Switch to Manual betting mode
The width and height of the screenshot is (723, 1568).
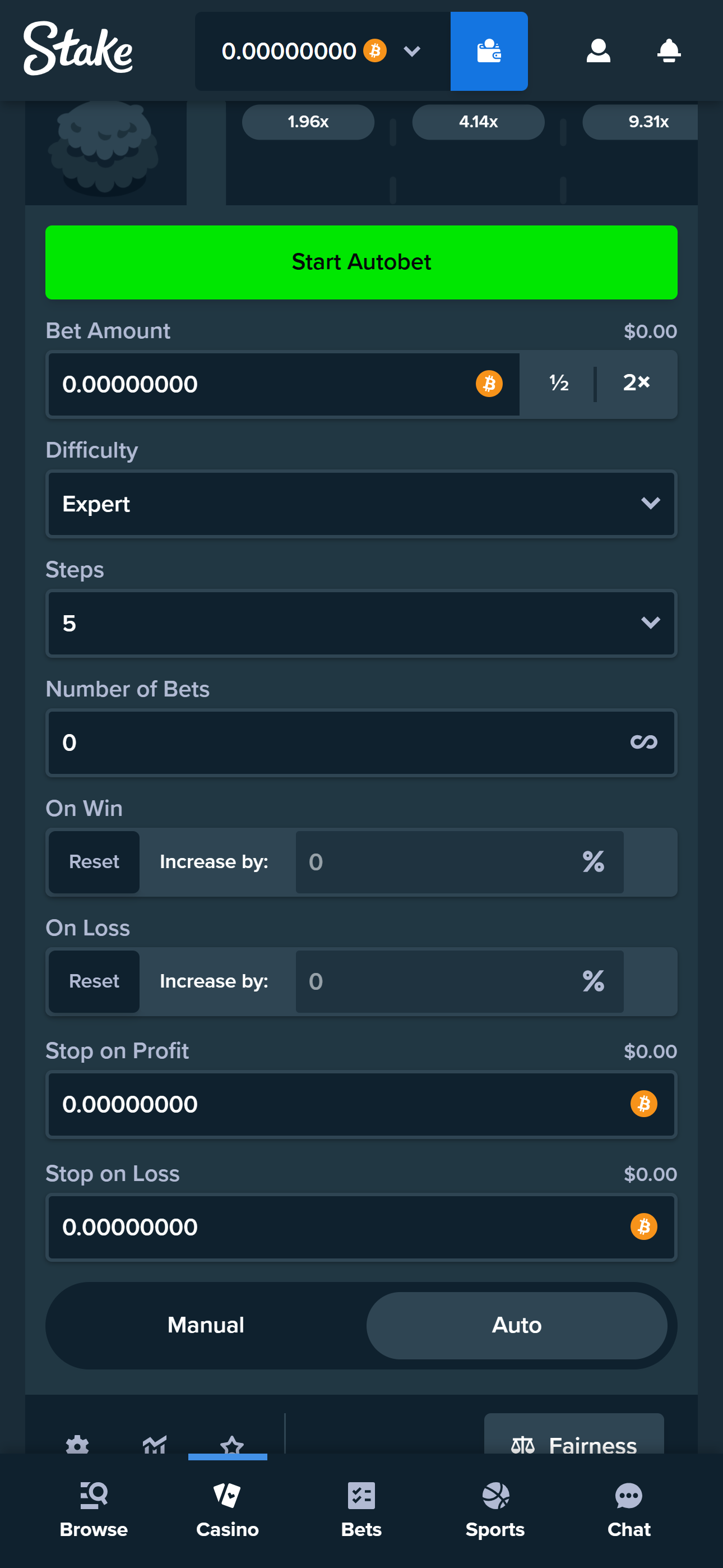point(206,1325)
